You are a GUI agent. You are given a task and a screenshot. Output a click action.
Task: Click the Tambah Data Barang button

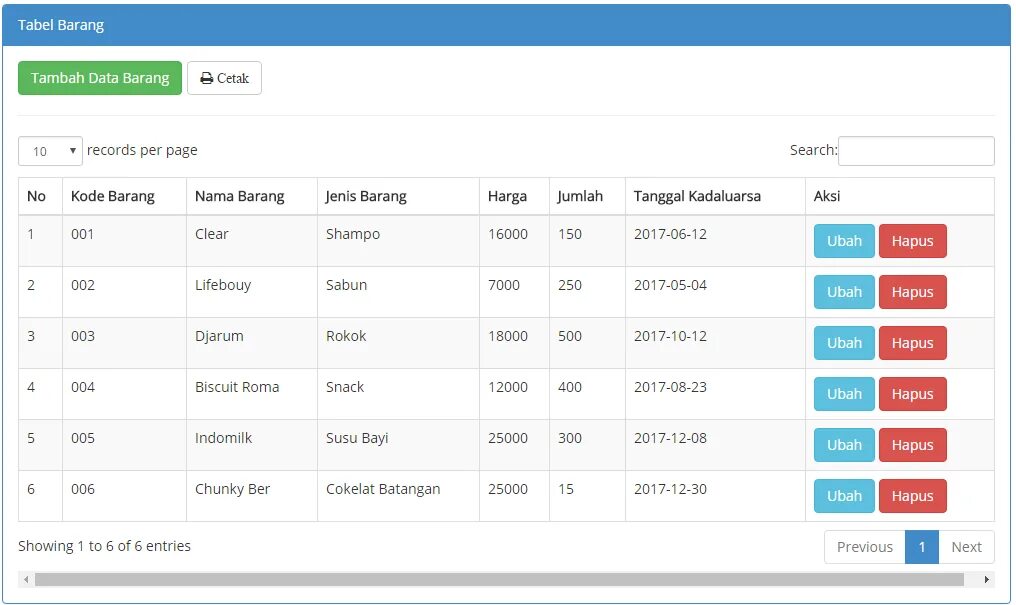[100, 78]
